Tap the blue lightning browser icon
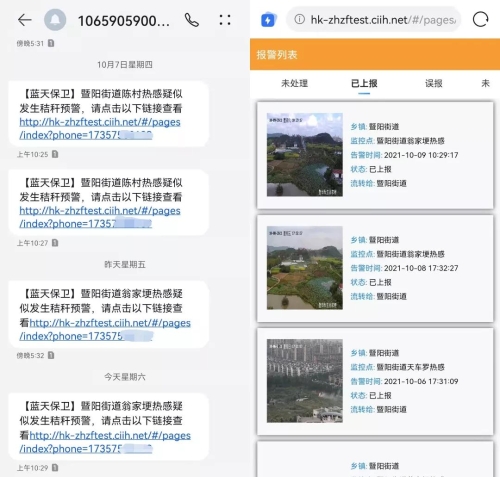Image resolution: width=500 pixels, height=477 pixels. point(268,20)
